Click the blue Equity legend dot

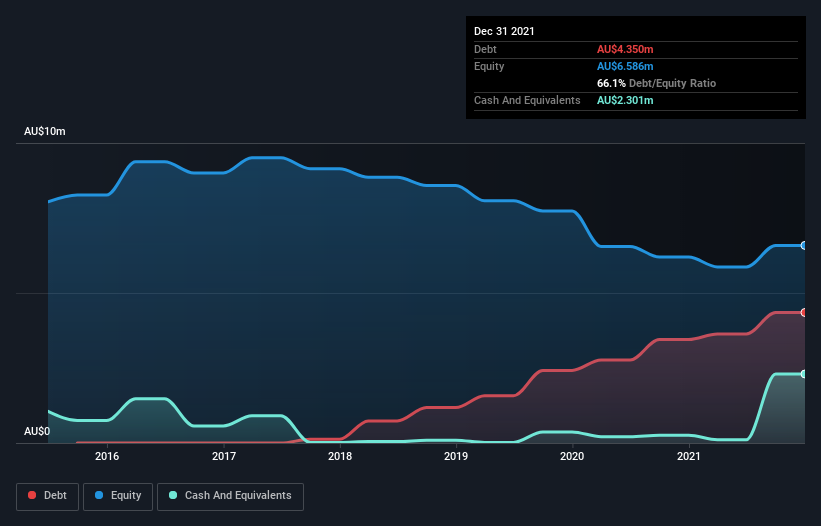[x=99, y=495]
